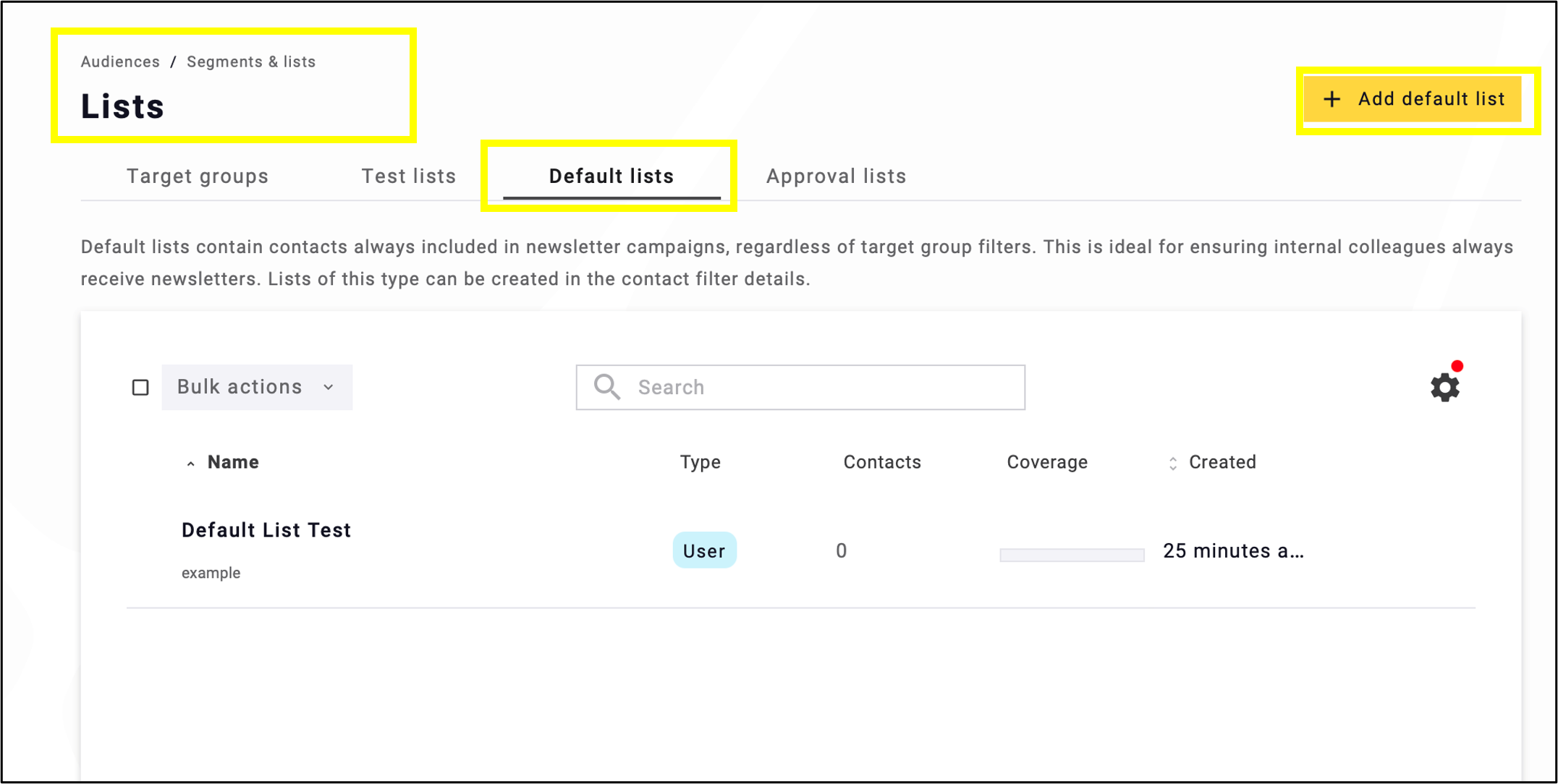The width and height of the screenshot is (1558, 784).
Task: Go to the Audiences breadcrumb link
Action: click(120, 61)
